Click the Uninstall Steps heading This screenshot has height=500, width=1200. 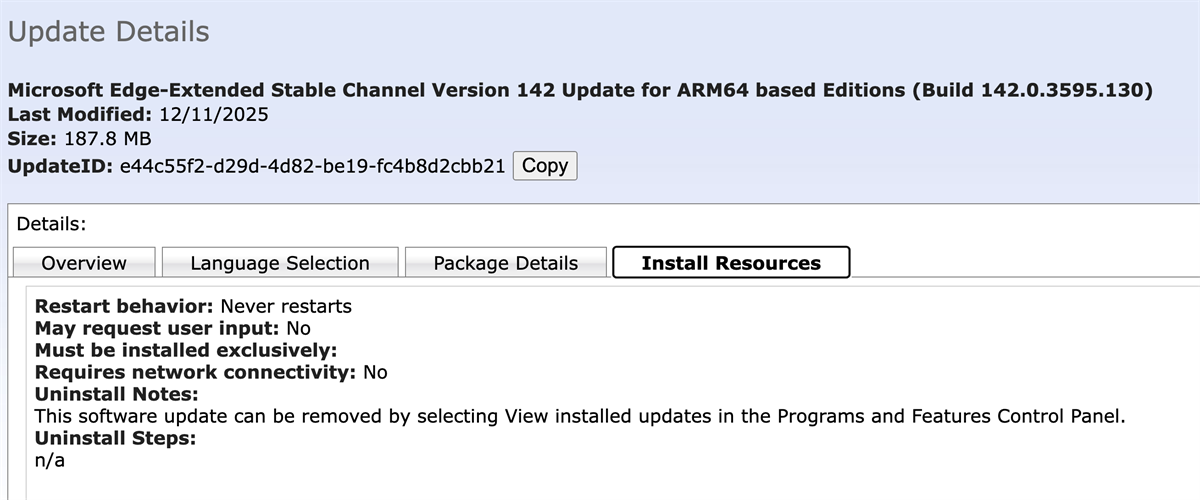click(x=114, y=438)
